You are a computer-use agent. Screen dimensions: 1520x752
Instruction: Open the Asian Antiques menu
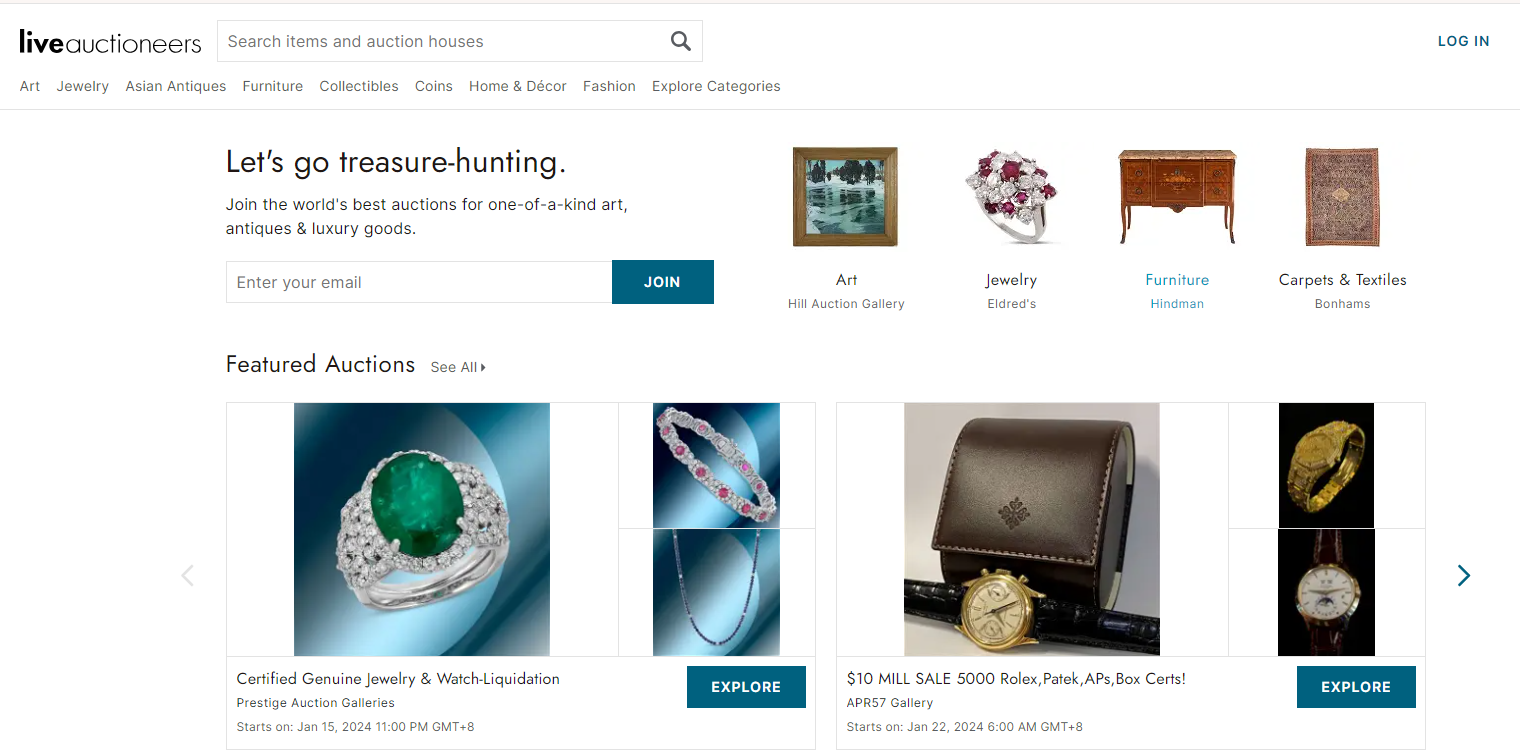(x=176, y=86)
